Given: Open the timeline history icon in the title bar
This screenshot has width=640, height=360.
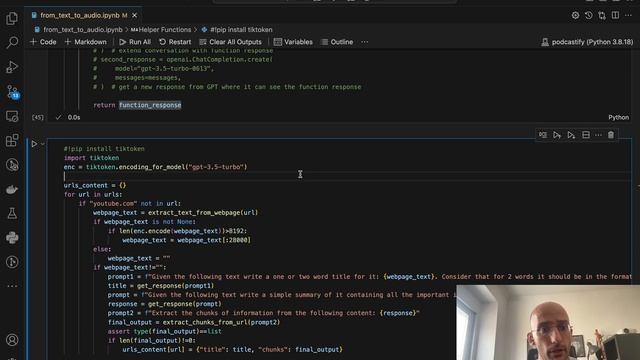Looking at the screenshot, I should pos(588,16).
